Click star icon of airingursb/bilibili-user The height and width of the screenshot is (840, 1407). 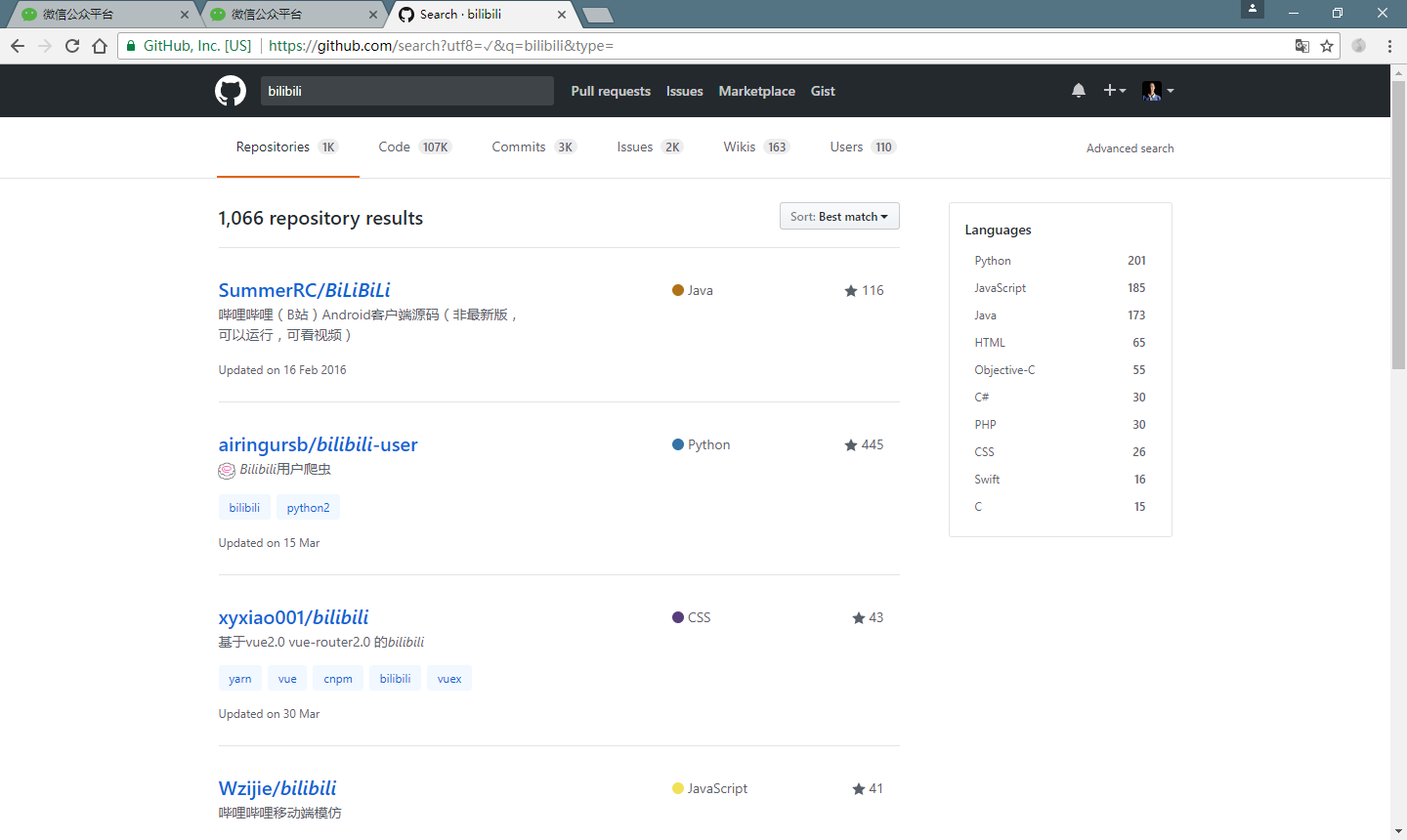851,445
